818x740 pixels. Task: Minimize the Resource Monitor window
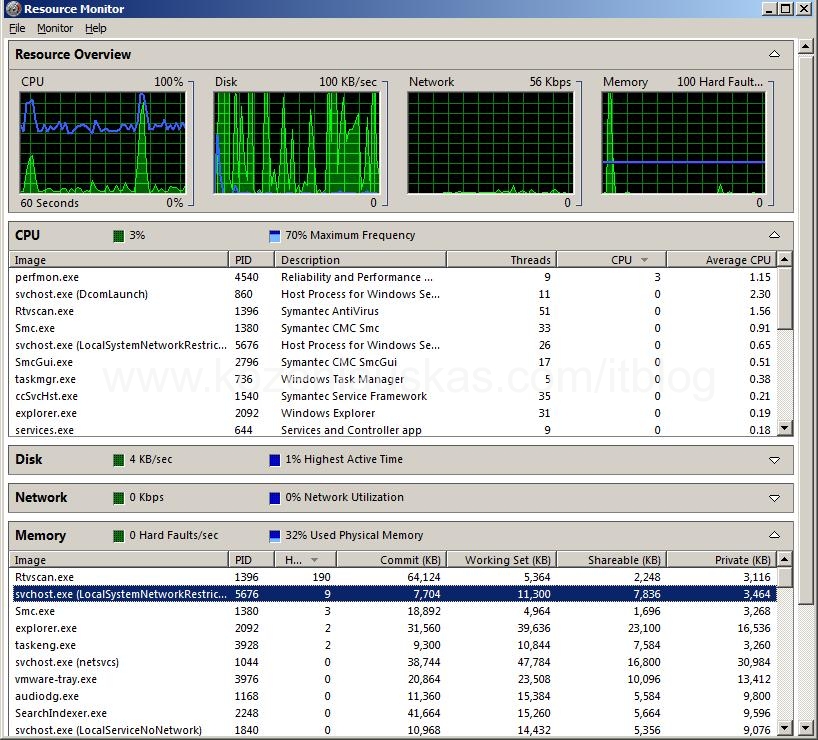pos(769,9)
